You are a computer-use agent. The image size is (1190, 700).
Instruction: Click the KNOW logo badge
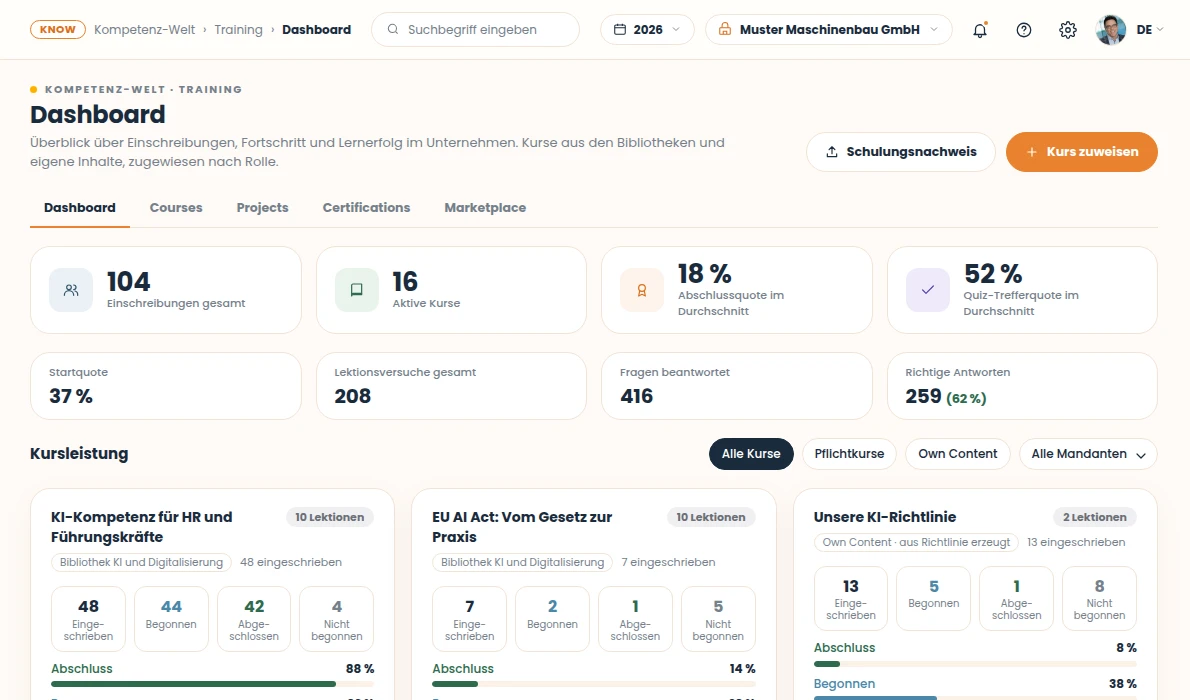[58, 30]
